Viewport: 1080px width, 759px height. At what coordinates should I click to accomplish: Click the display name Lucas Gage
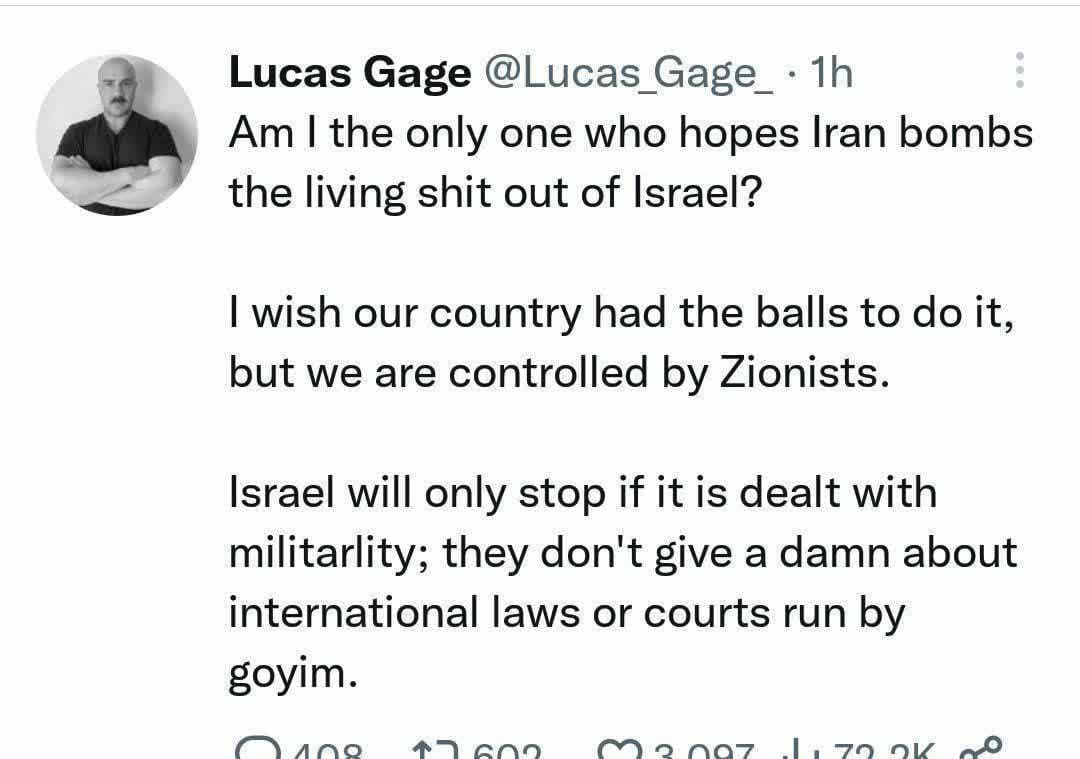349,72
